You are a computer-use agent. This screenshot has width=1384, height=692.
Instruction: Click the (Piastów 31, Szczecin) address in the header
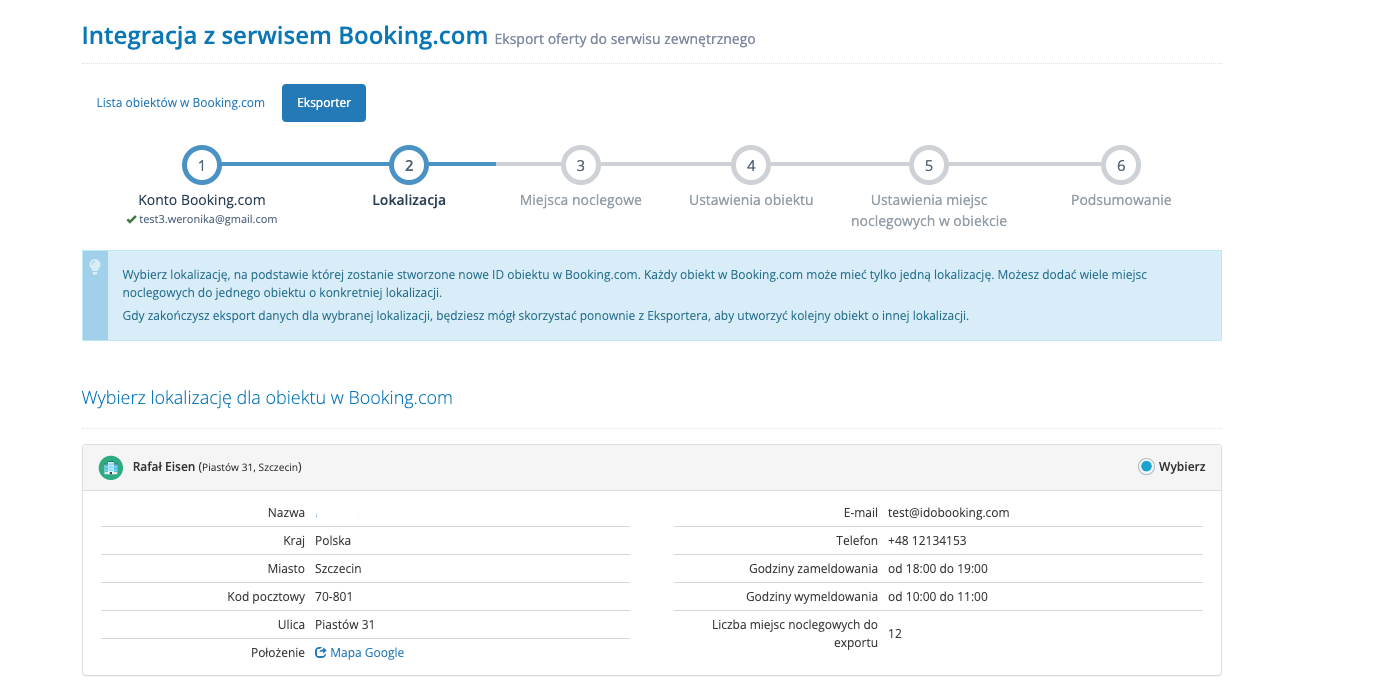tap(250, 467)
